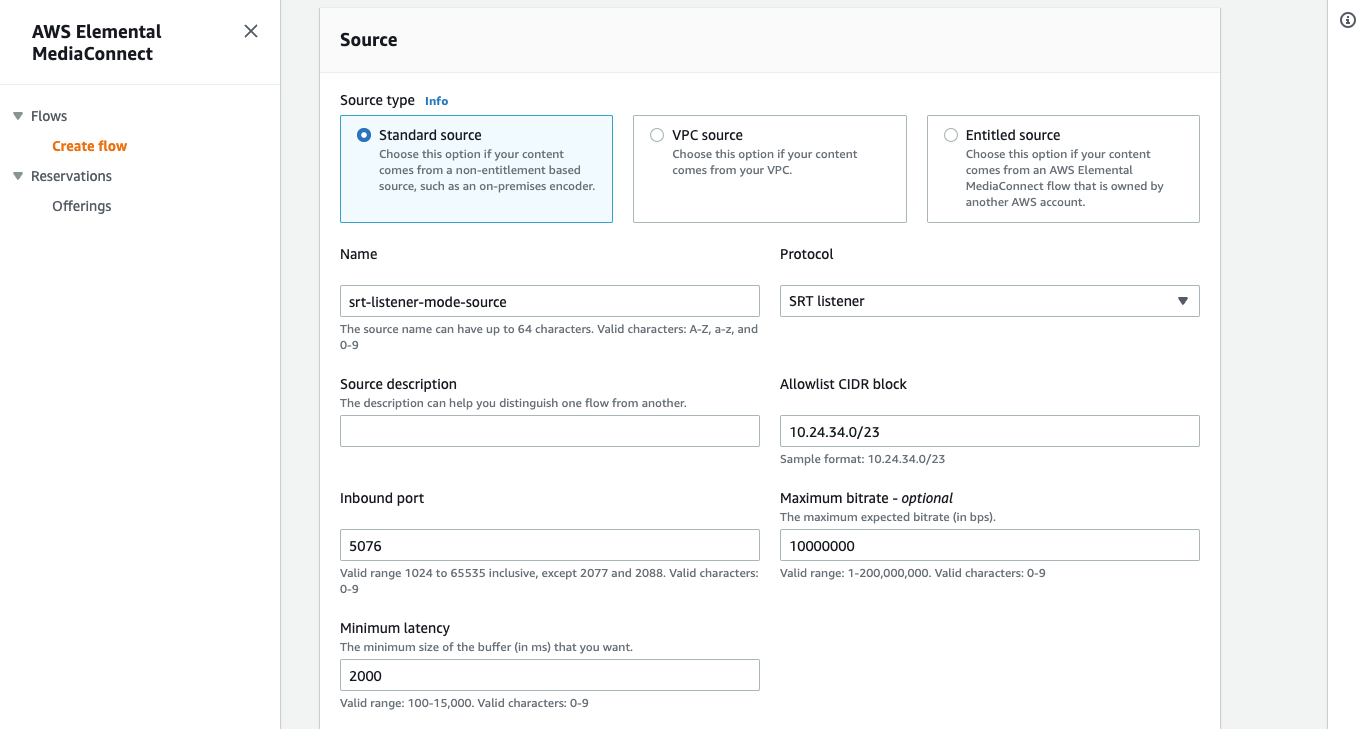
Task: Click the Minimum latency label
Action: pyautogui.click(x=395, y=628)
